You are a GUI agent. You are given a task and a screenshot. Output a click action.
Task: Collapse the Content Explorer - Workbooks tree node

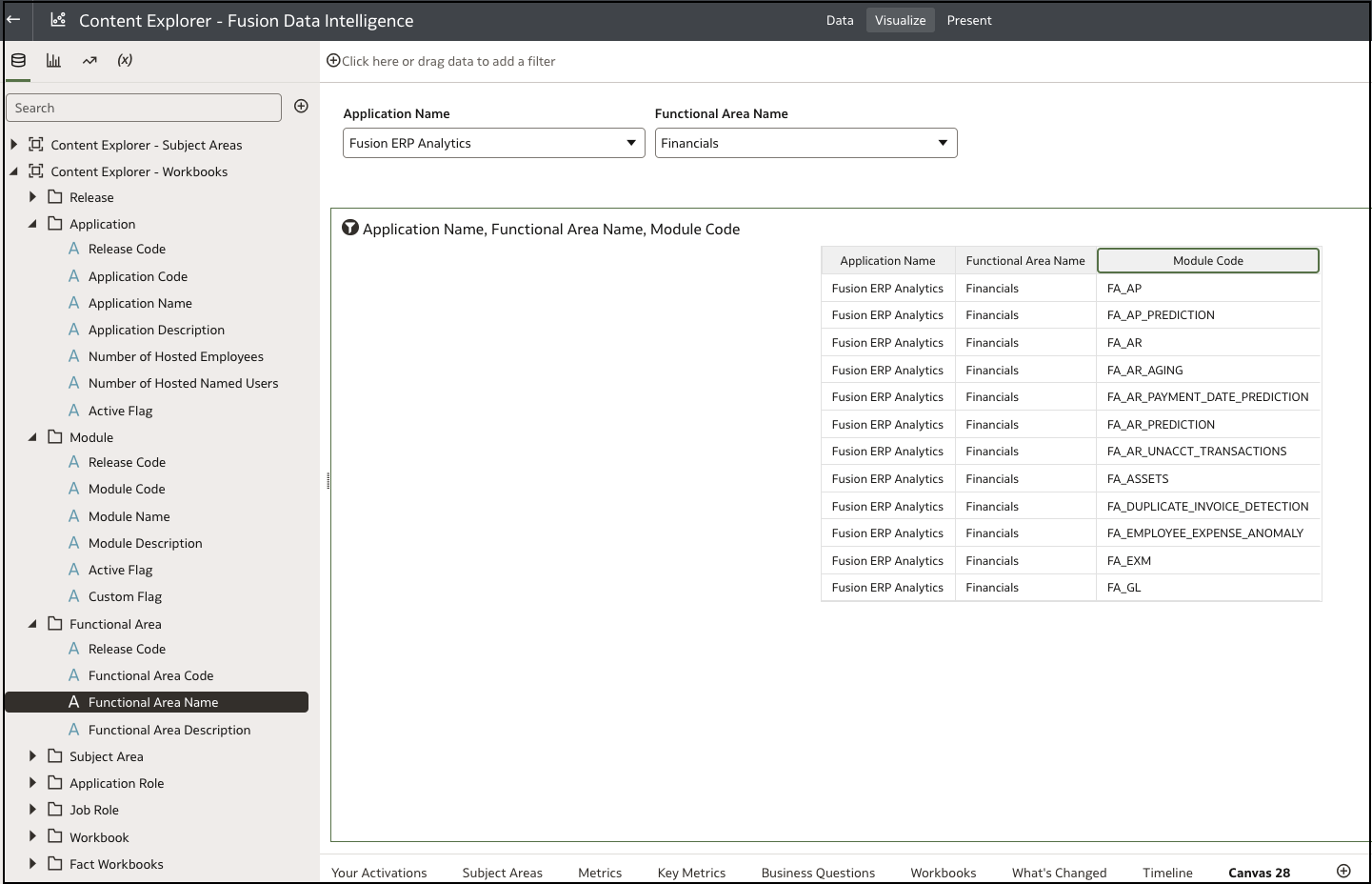(x=13, y=171)
